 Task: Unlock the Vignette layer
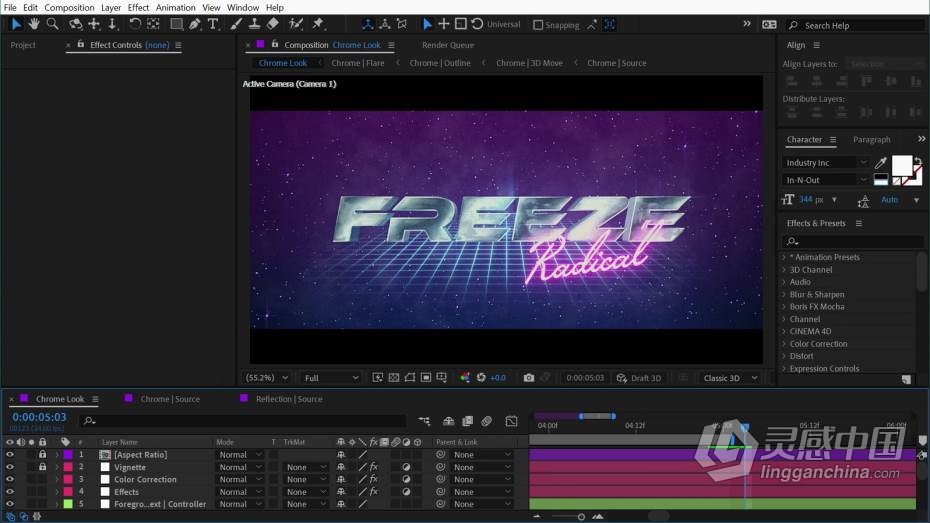(x=42, y=467)
